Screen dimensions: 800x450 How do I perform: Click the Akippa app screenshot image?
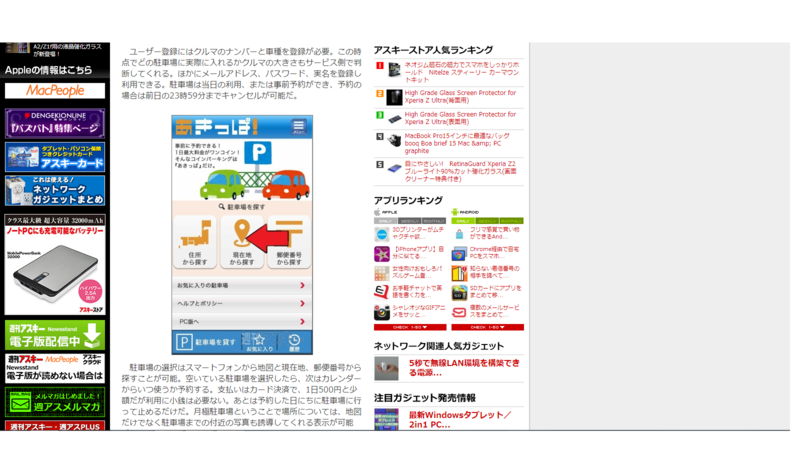tap(242, 235)
